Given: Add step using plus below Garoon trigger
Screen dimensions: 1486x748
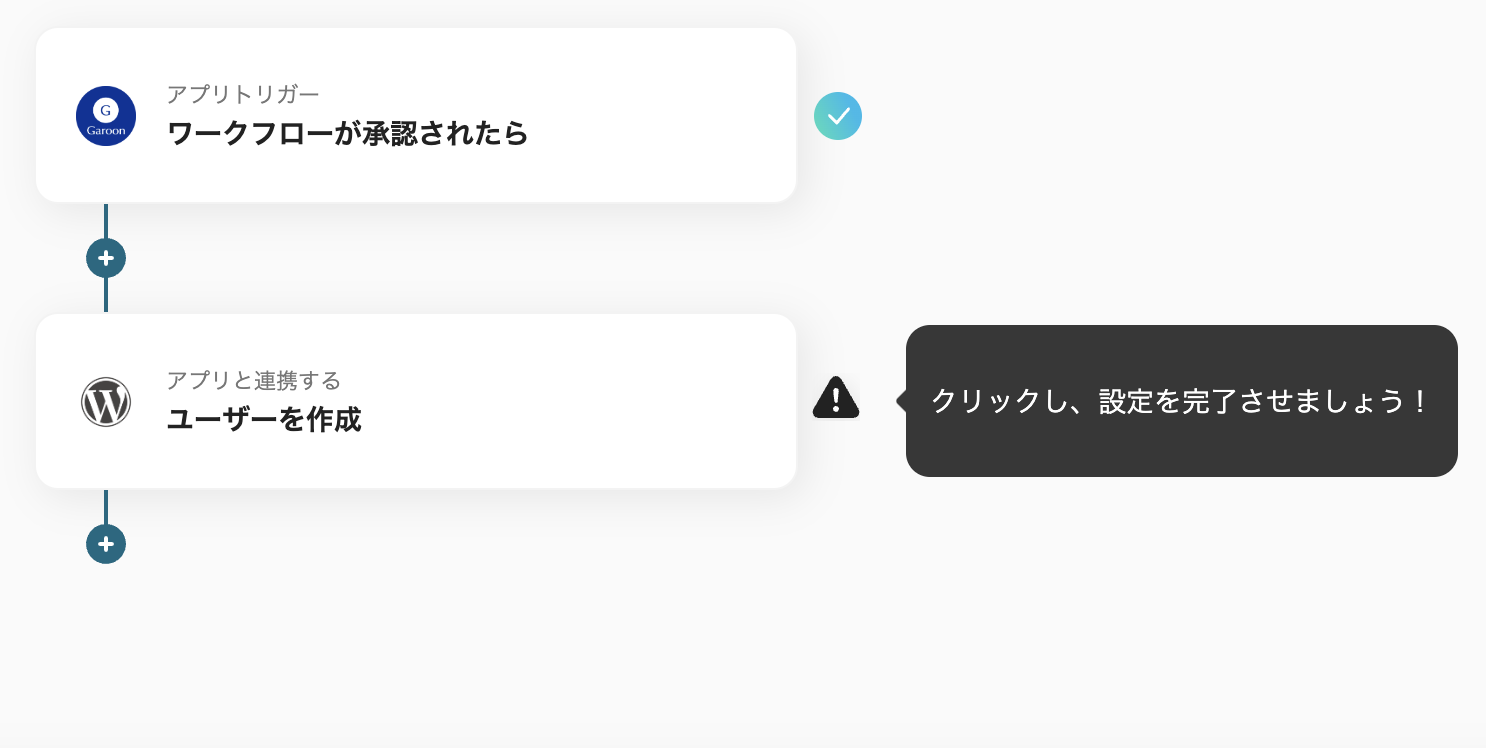Looking at the screenshot, I should [x=106, y=258].
